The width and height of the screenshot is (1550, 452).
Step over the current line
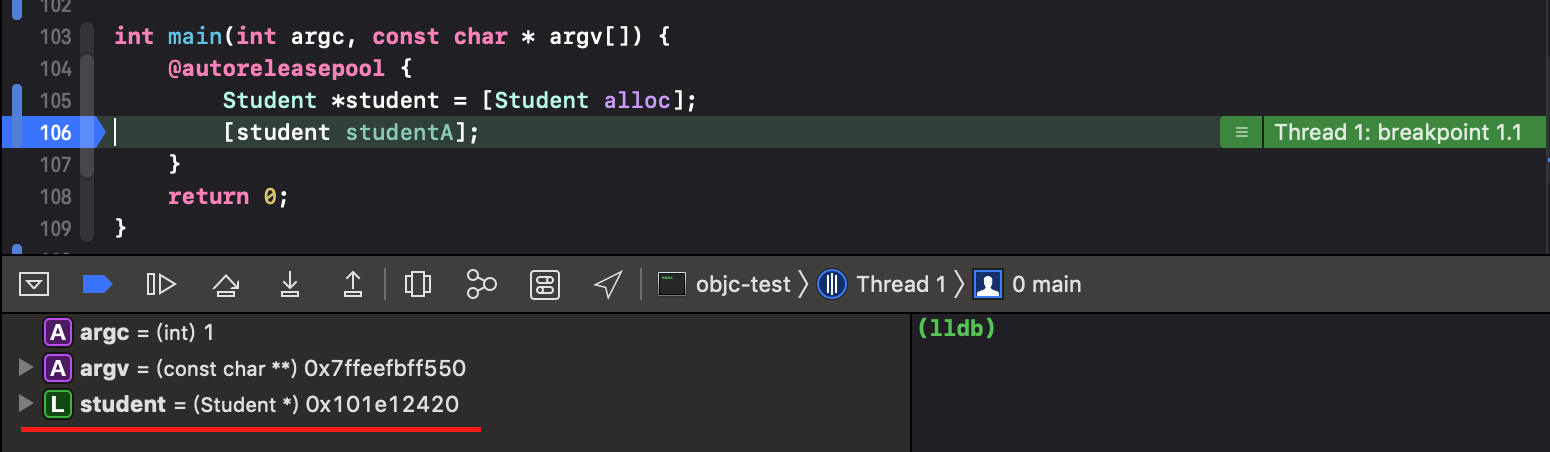[225, 285]
